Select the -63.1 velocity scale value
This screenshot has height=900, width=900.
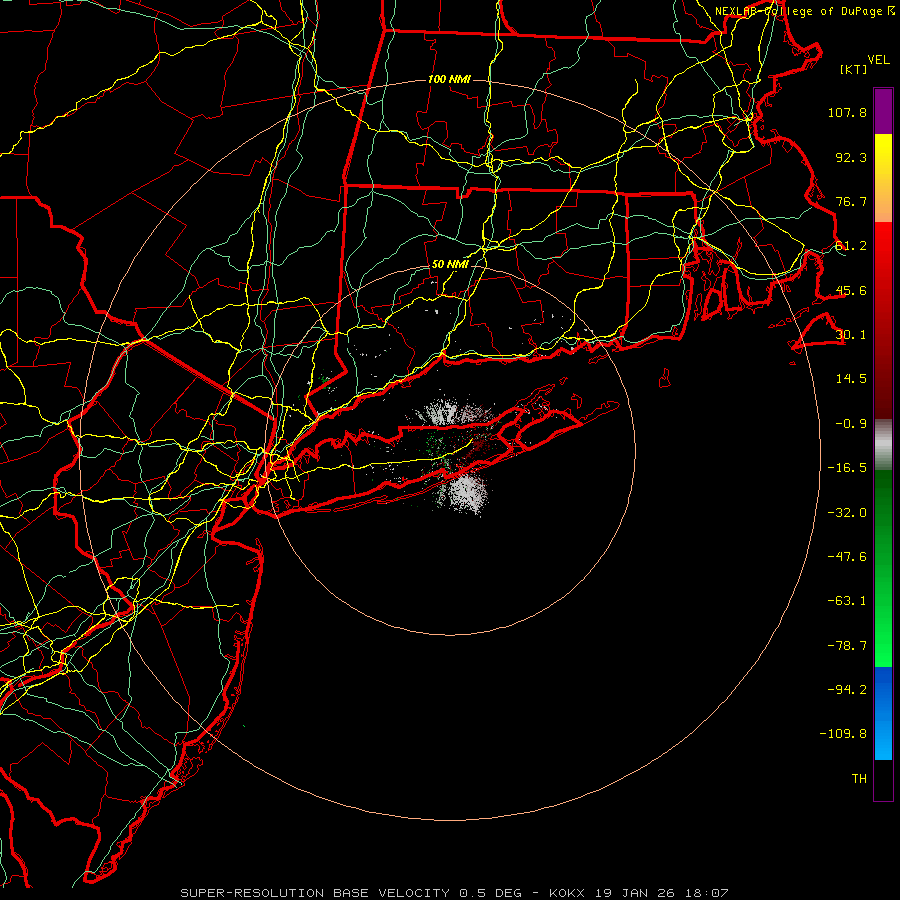pyautogui.click(x=847, y=601)
